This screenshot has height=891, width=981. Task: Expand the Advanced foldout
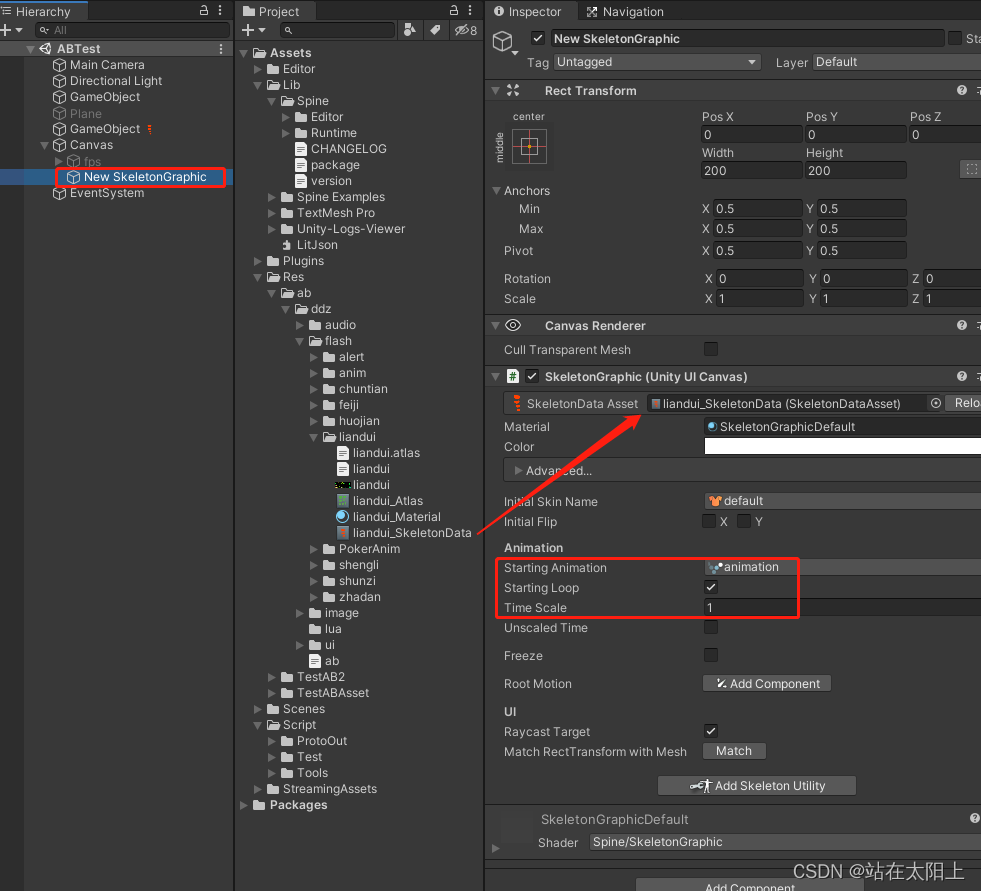(x=519, y=471)
